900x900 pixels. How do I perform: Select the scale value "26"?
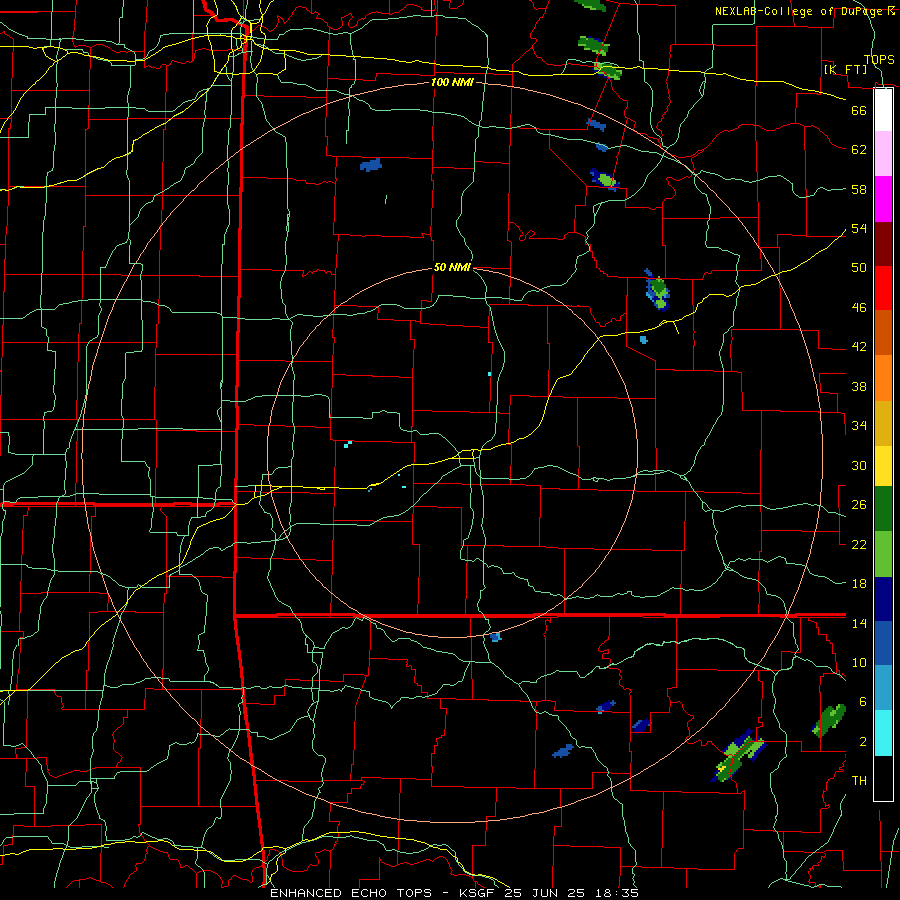pos(859,505)
